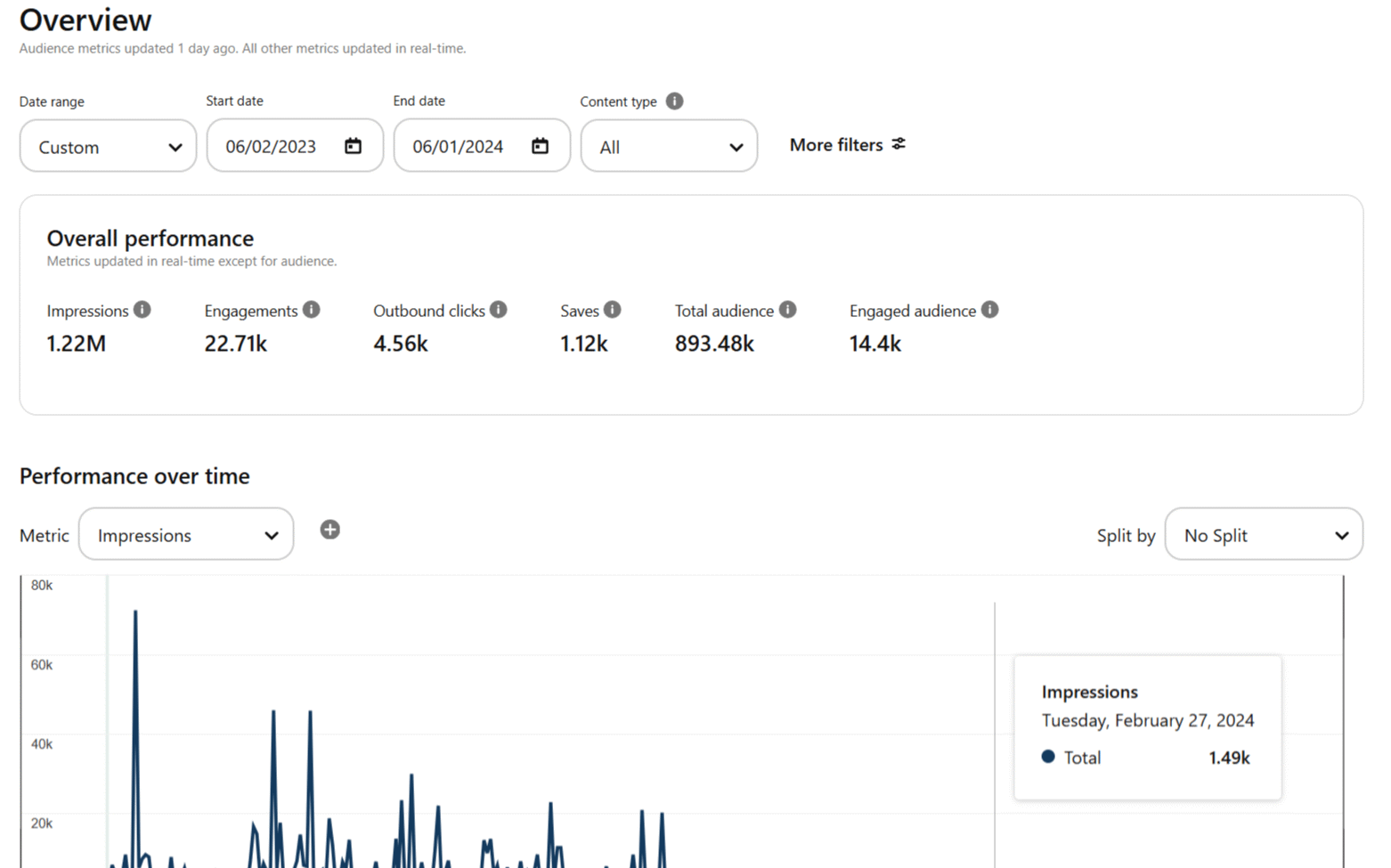
Task: Click the tallest impressions spike in chart
Action: (135, 614)
